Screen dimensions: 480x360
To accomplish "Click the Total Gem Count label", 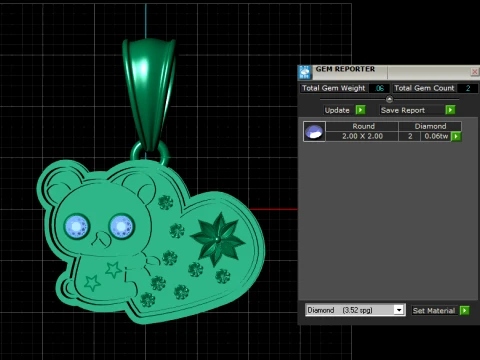I will pyautogui.click(x=424, y=88).
